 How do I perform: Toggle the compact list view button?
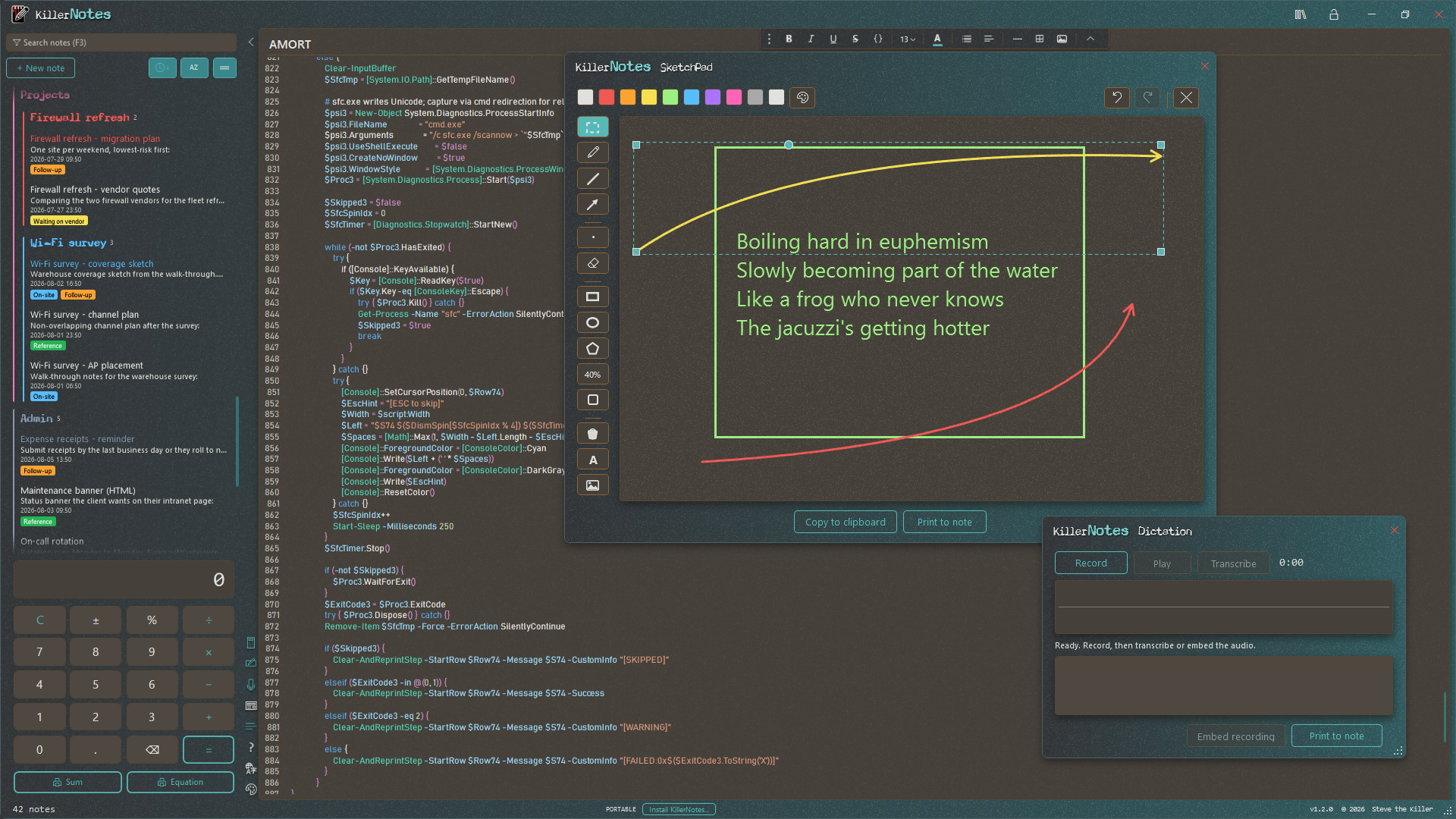224,67
